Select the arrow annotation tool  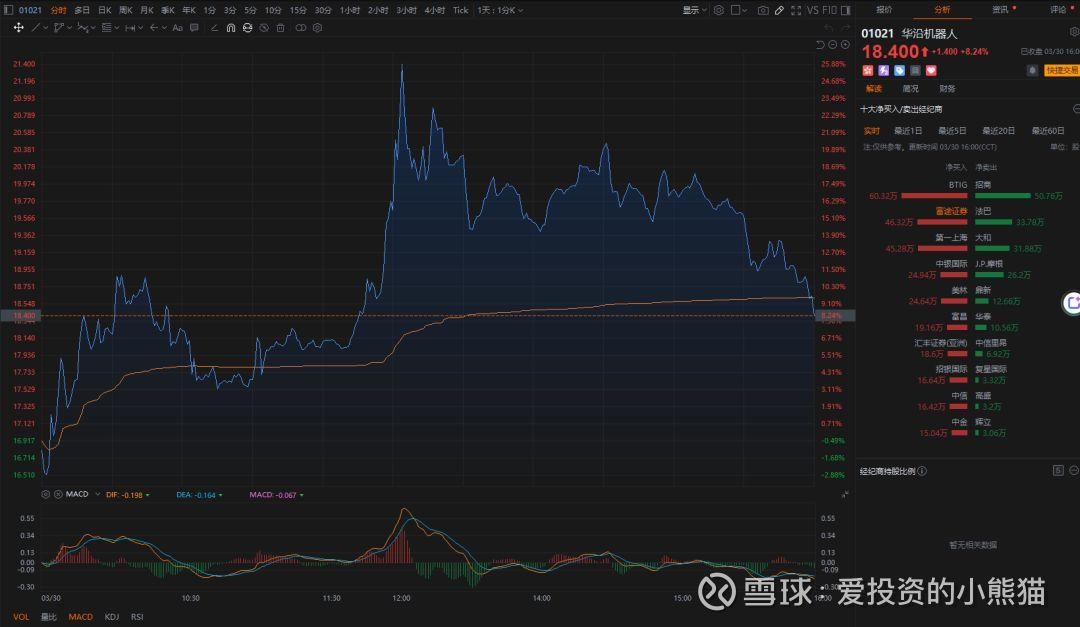point(154,28)
